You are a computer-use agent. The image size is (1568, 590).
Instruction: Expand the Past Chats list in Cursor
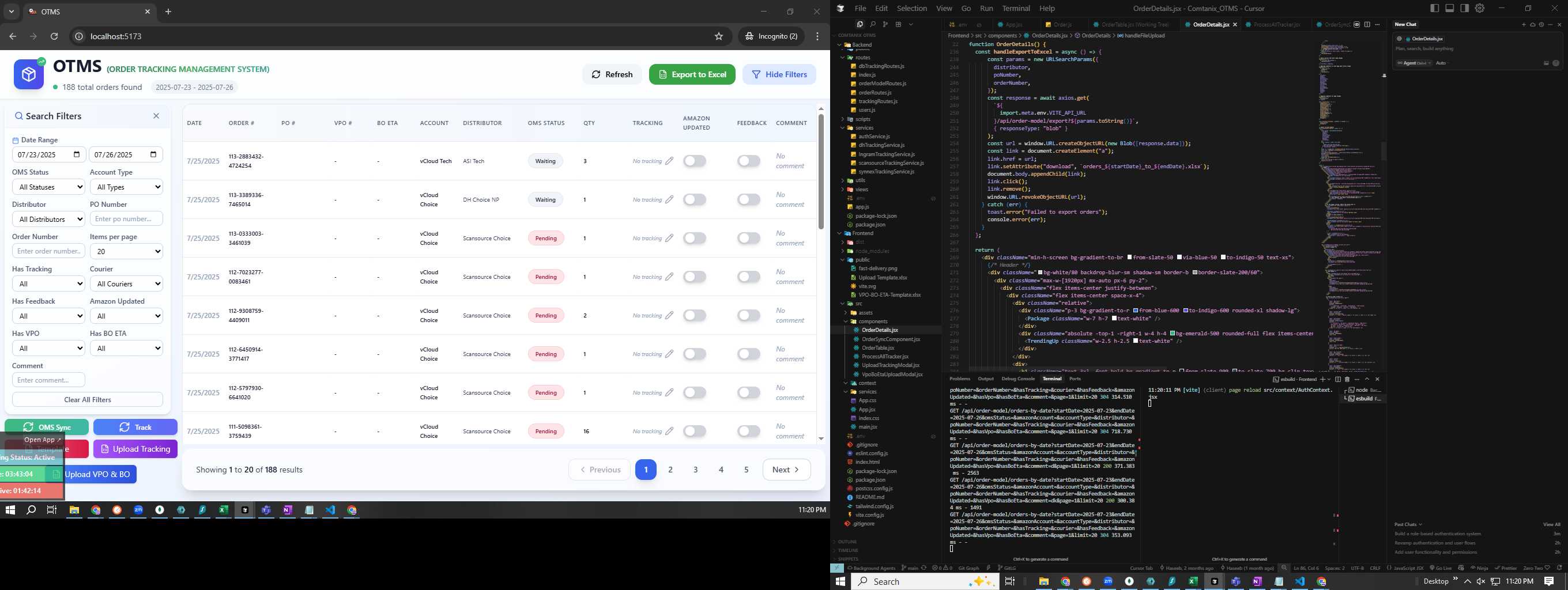tap(1408, 524)
